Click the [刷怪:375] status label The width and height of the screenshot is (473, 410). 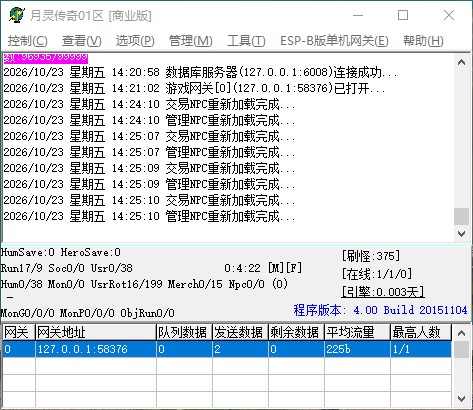point(371,256)
